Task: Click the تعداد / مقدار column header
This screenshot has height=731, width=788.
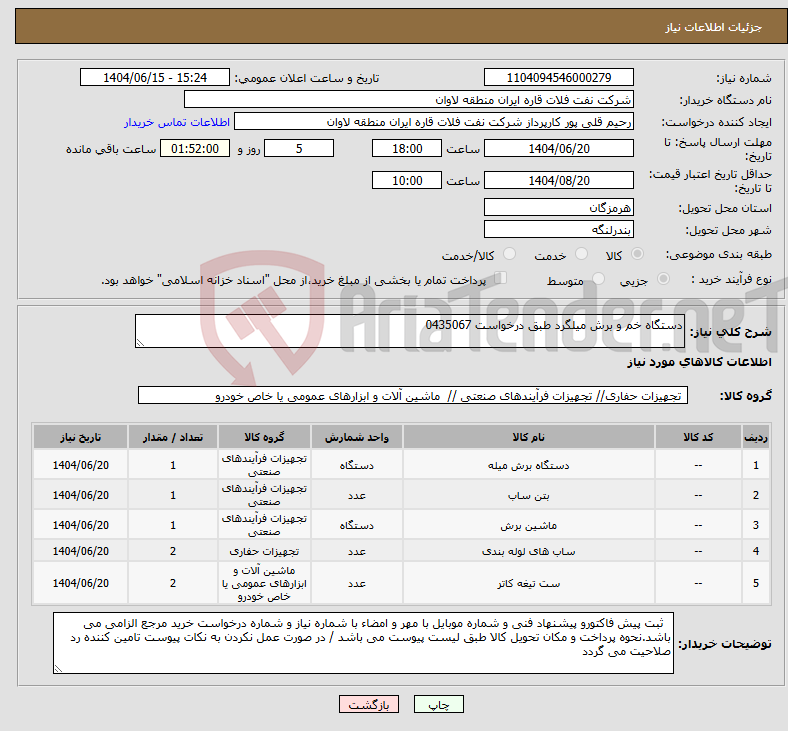Action: [x=173, y=437]
